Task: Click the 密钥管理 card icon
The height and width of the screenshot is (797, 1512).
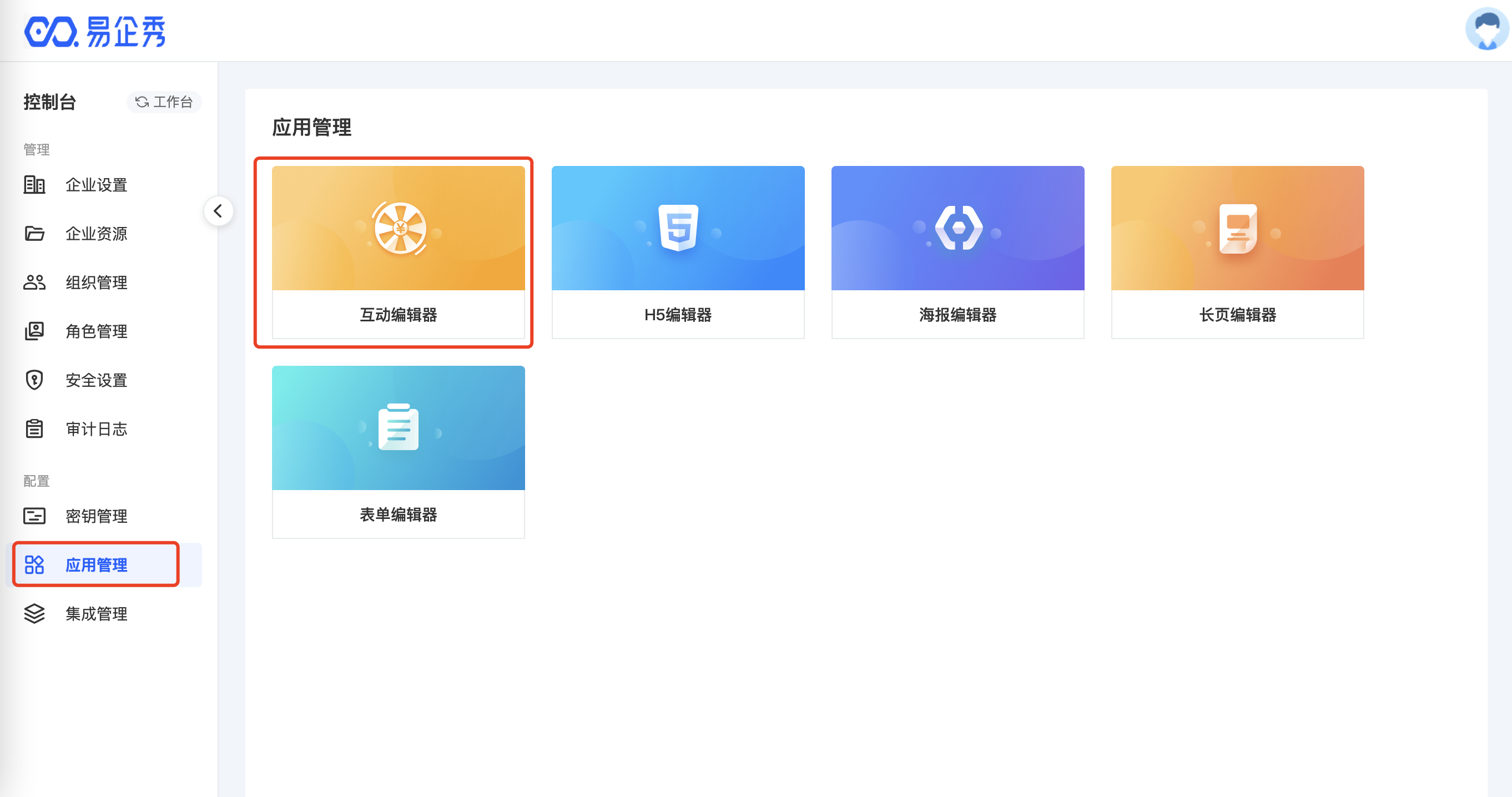Action: pyautogui.click(x=34, y=516)
